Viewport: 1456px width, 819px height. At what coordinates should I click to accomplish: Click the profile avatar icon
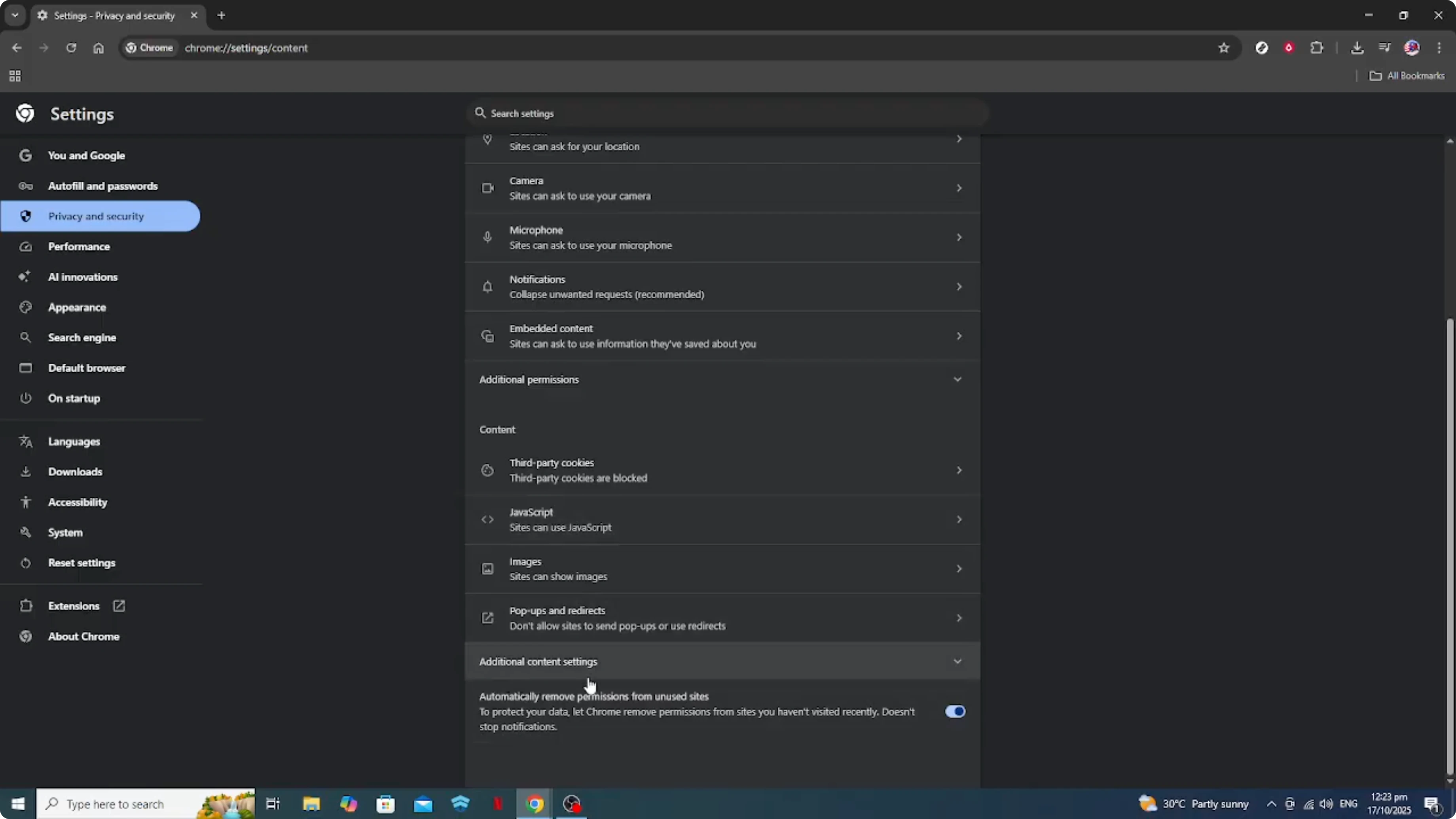point(1412,48)
